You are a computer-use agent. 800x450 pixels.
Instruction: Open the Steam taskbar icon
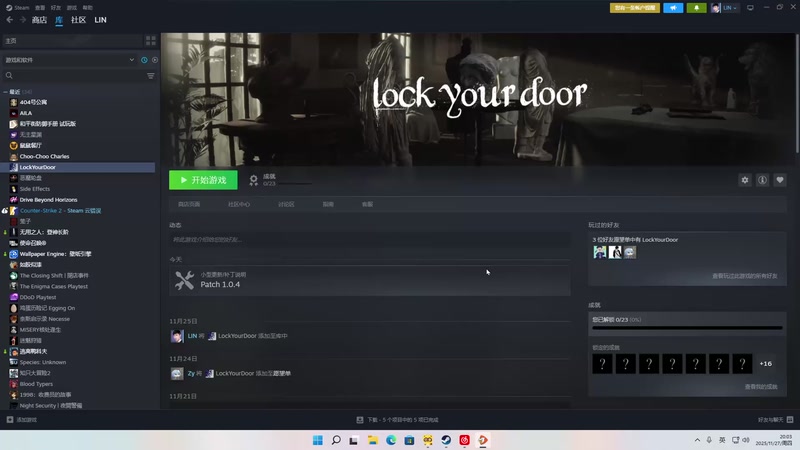click(446, 440)
